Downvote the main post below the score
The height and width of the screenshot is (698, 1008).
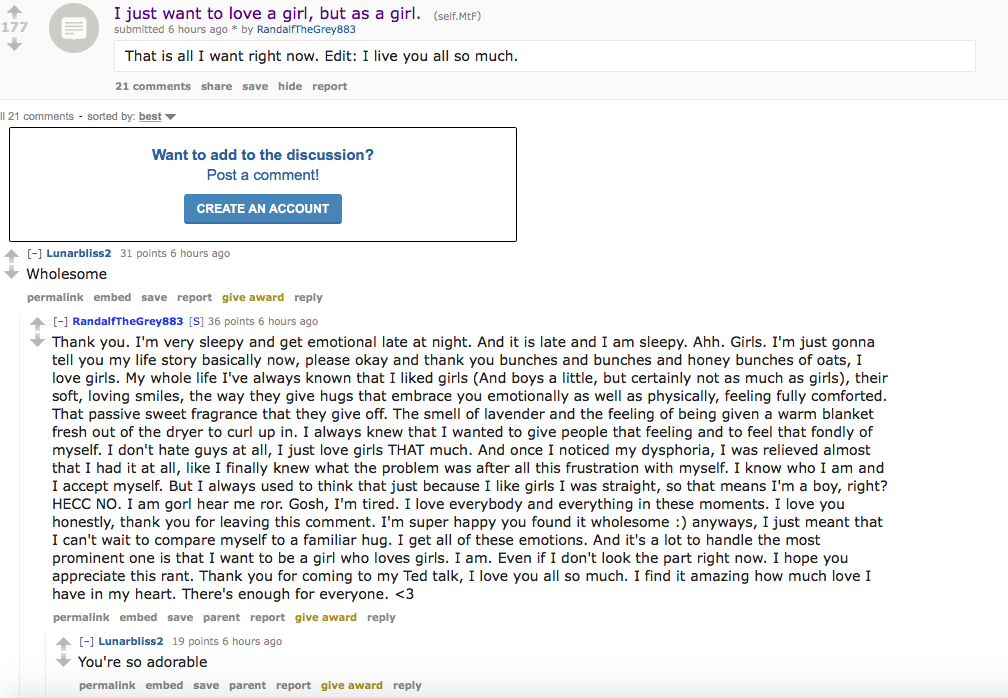[14, 44]
